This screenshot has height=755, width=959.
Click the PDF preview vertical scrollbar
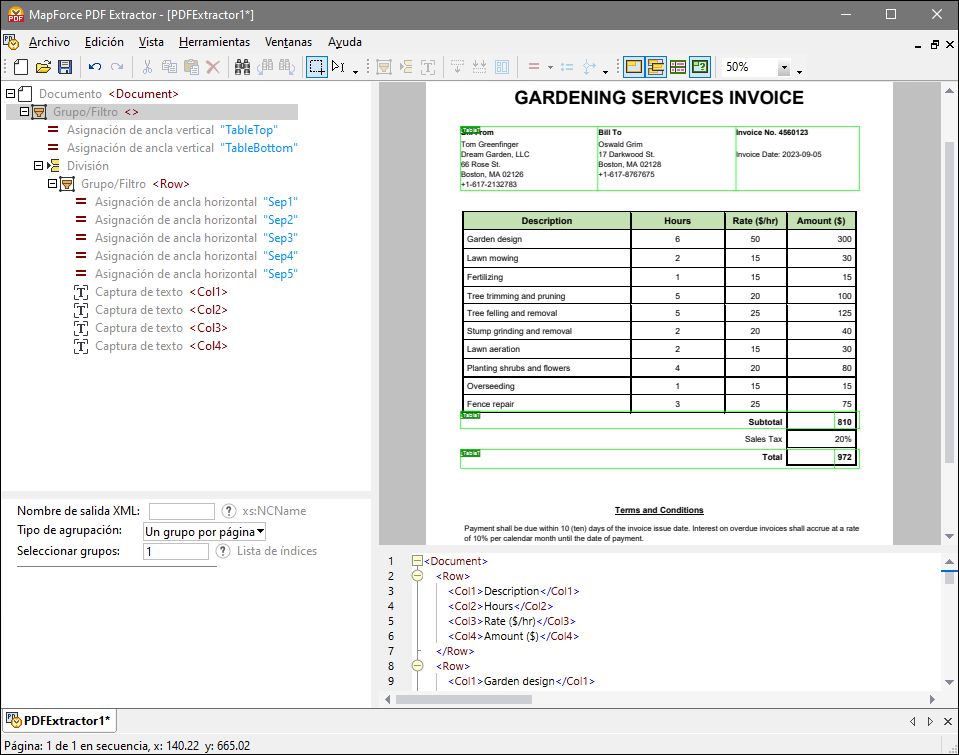click(x=949, y=300)
